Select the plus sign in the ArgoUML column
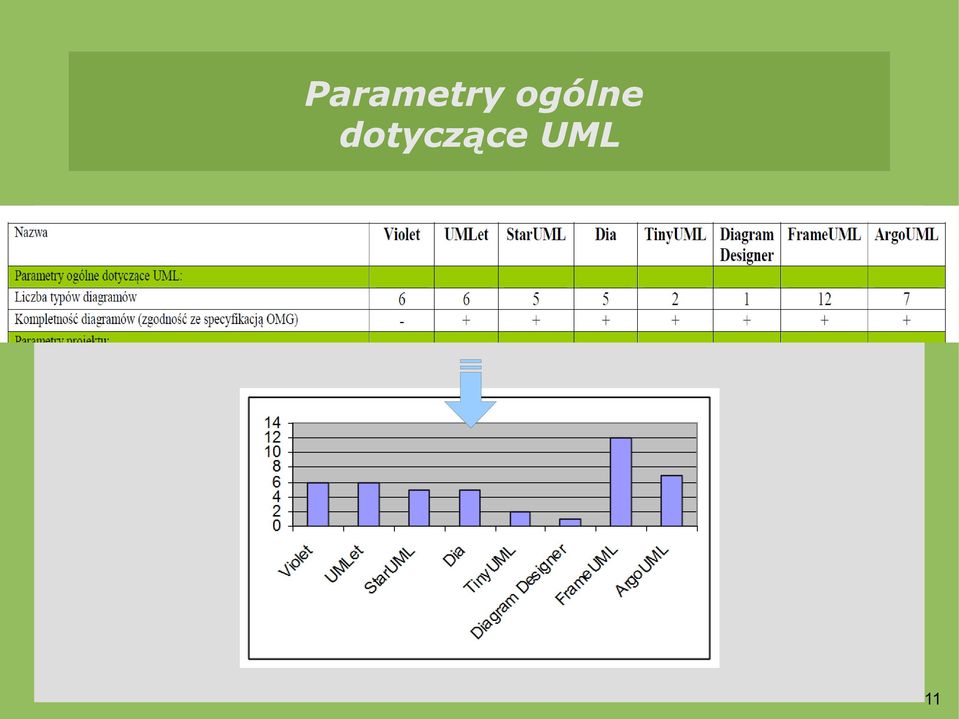Screen dimensions: 959x719 tap(906, 320)
